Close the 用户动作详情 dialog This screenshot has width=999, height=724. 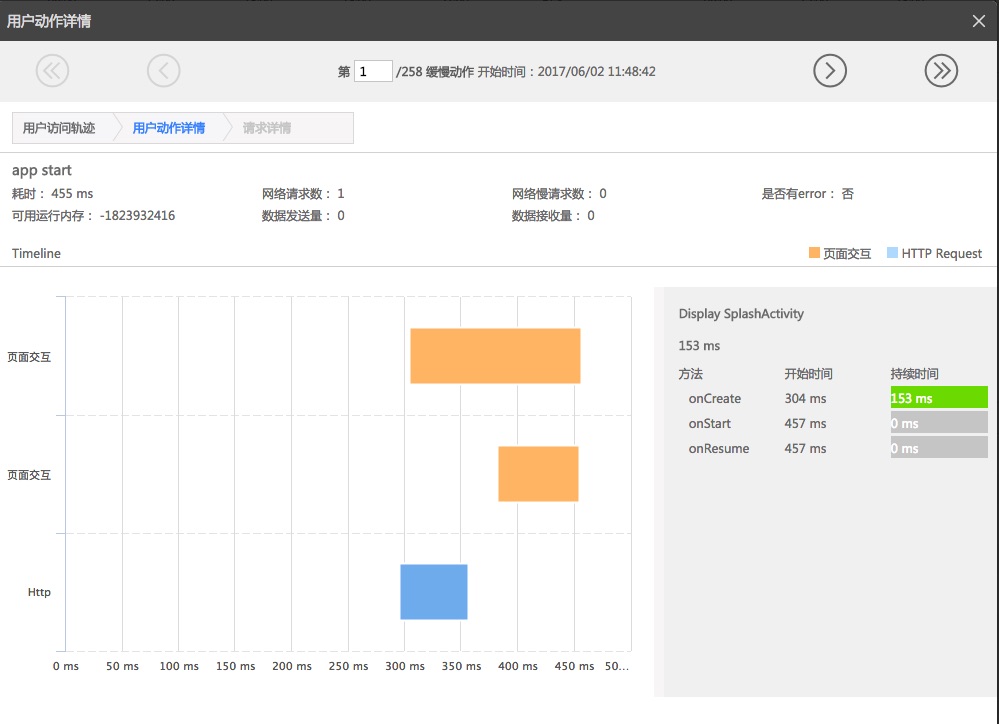pos(979,21)
